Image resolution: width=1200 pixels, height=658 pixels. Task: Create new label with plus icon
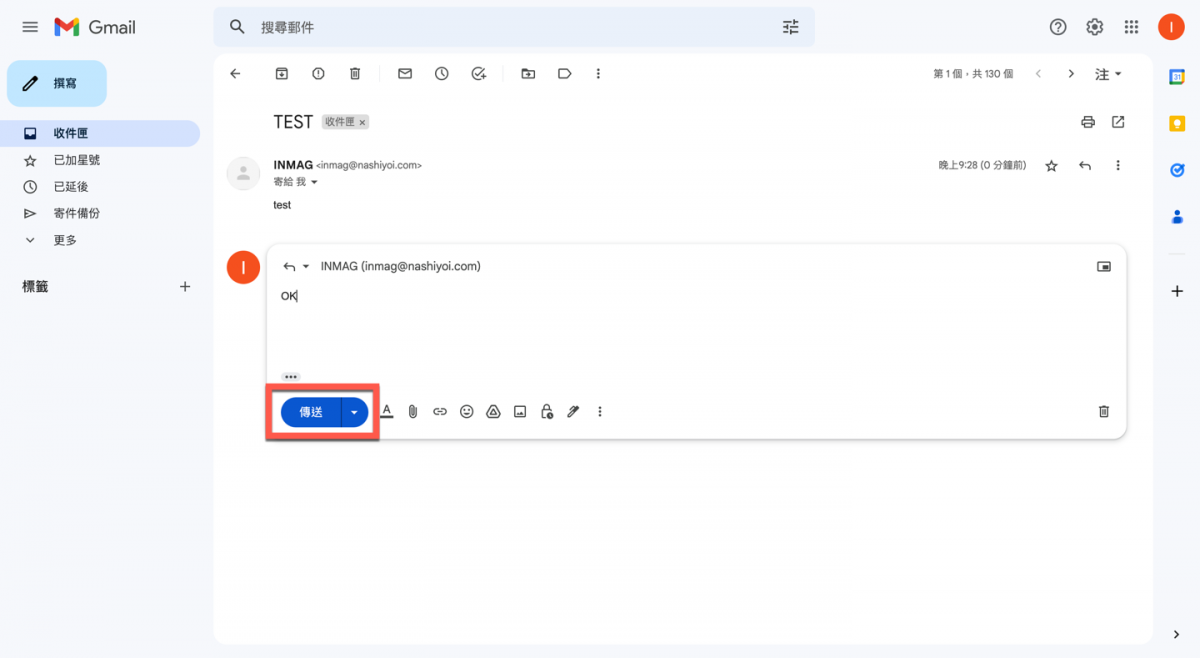[x=184, y=287]
